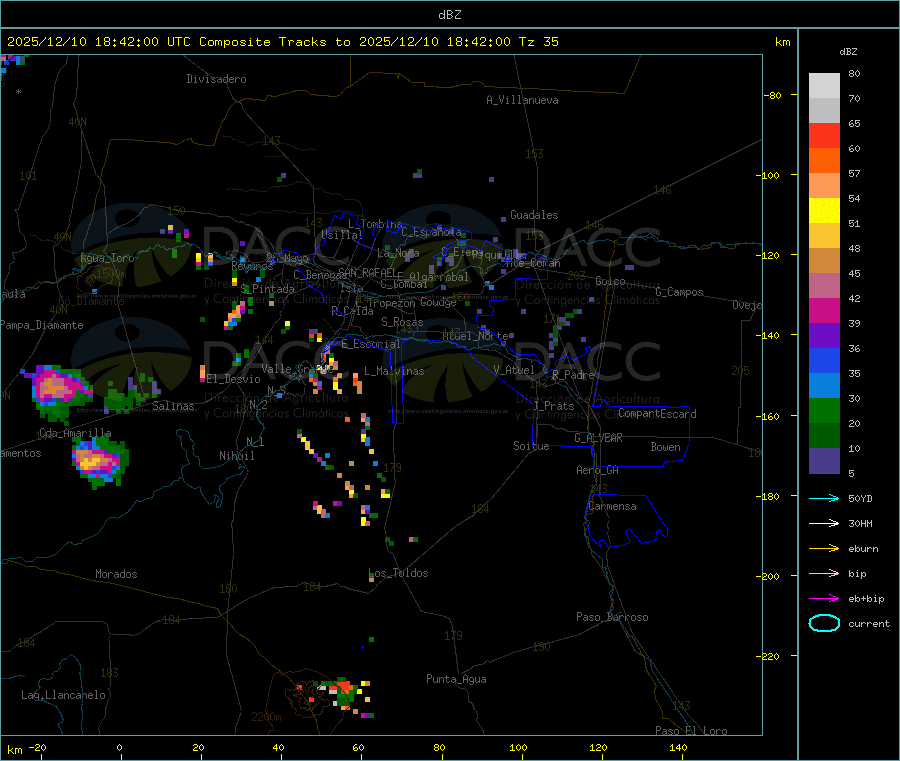
Task: Click the eb+bip magenta arrow legend icon
Action: coord(824,599)
